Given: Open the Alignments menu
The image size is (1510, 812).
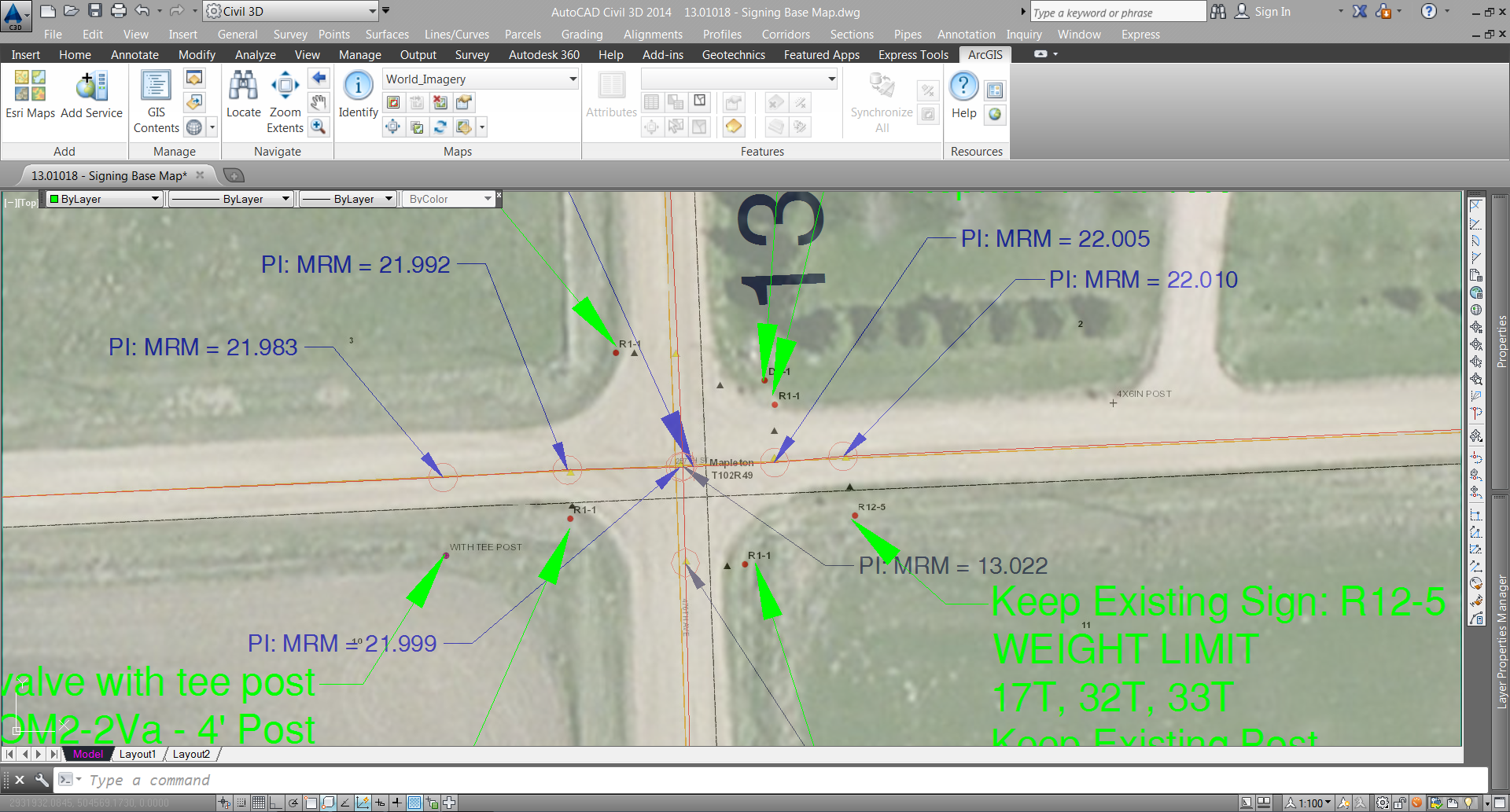Looking at the screenshot, I should coord(653,35).
